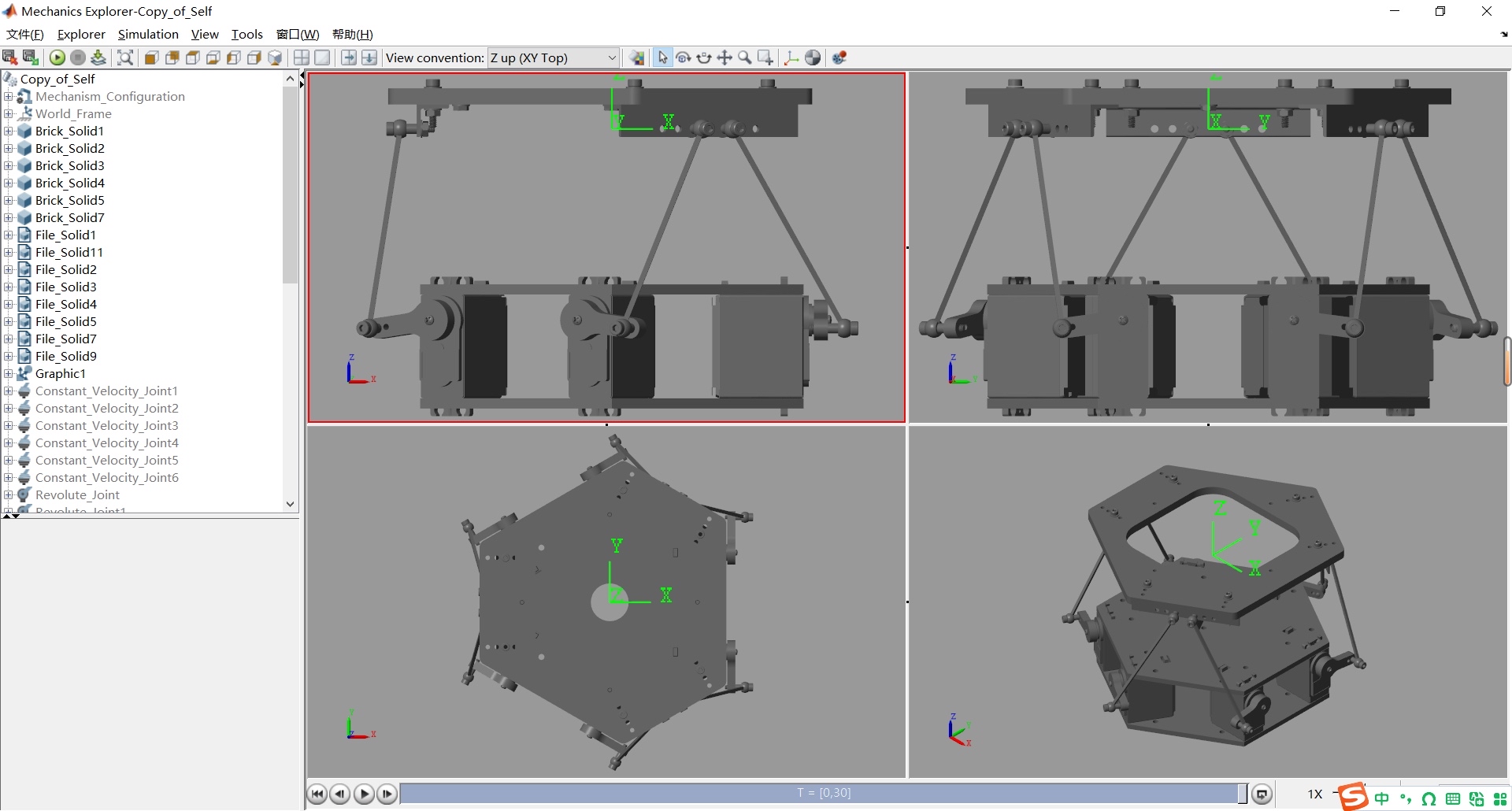Split view pane vertically icon
Screen dimensions: 1512x811
point(349,57)
